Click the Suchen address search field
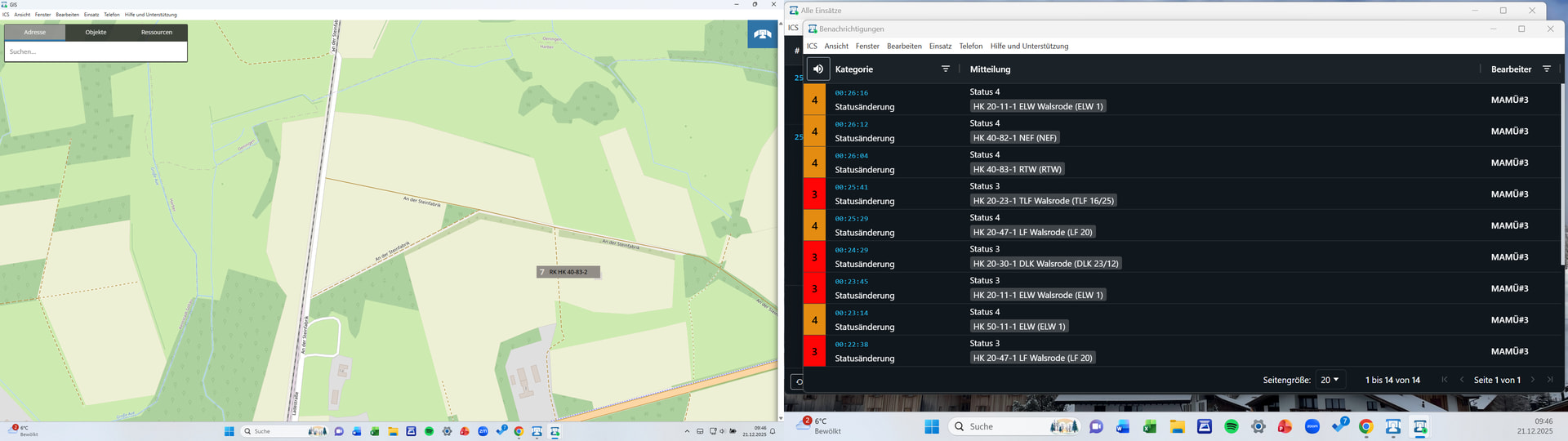The height and width of the screenshot is (441, 1568). click(x=96, y=51)
